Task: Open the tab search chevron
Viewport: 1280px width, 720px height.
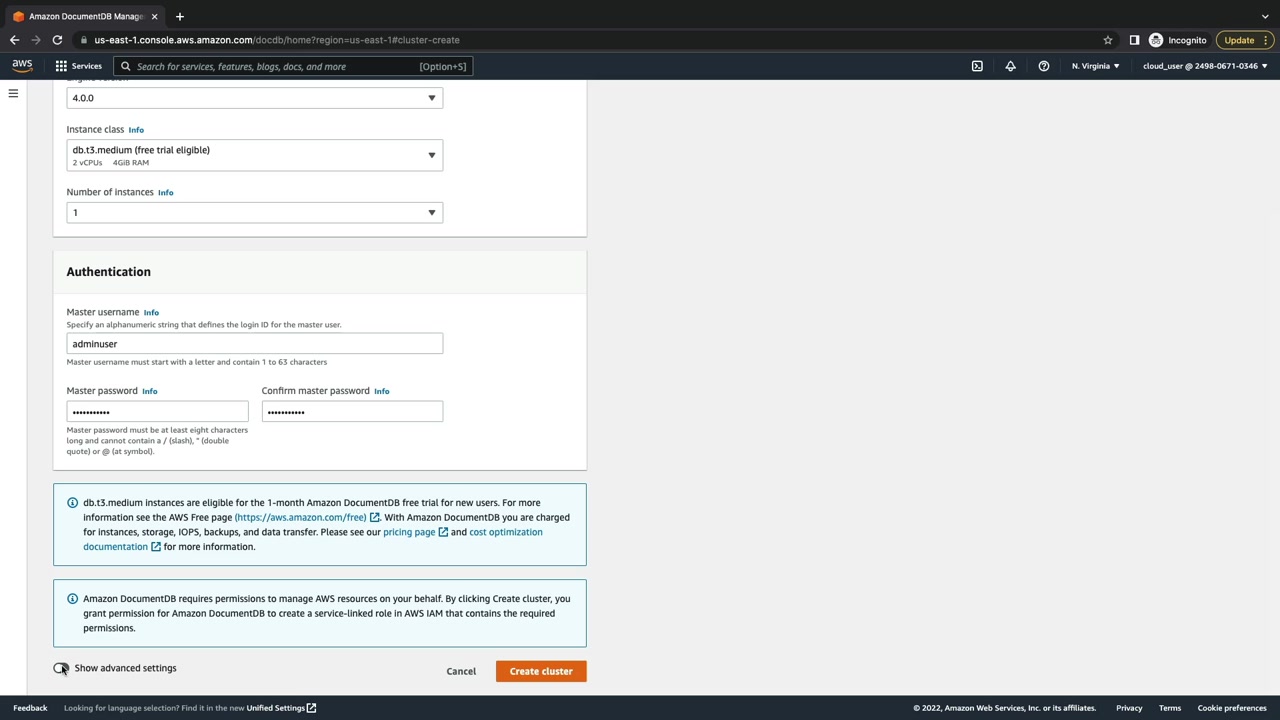Action: tap(1265, 16)
